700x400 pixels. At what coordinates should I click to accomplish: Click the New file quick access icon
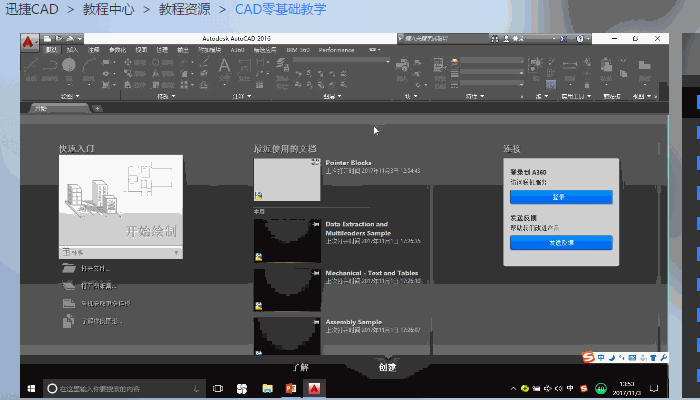point(47,39)
